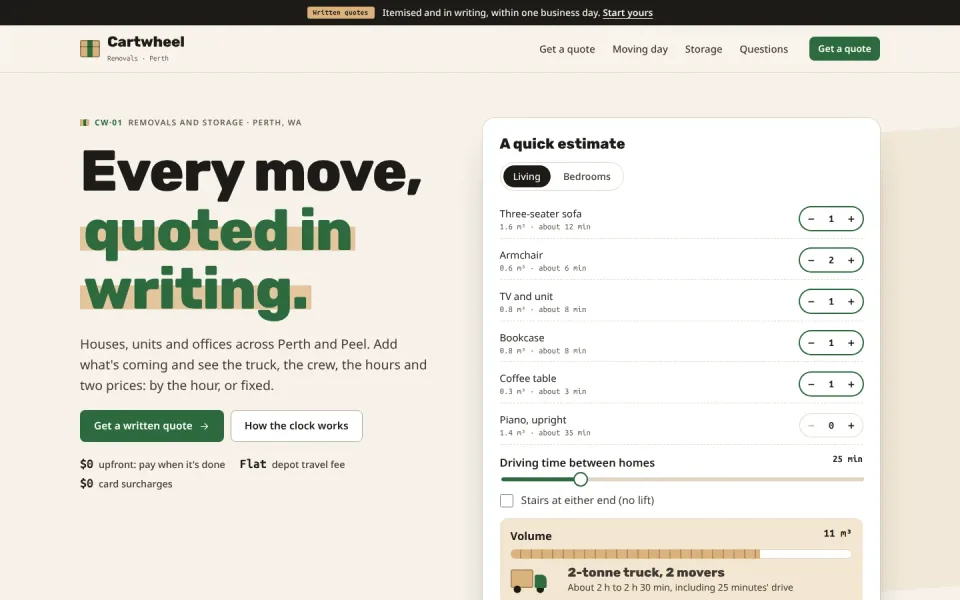960x600 pixels.
Task: Click the '11 m³' volume value
Action: (837, 533)
